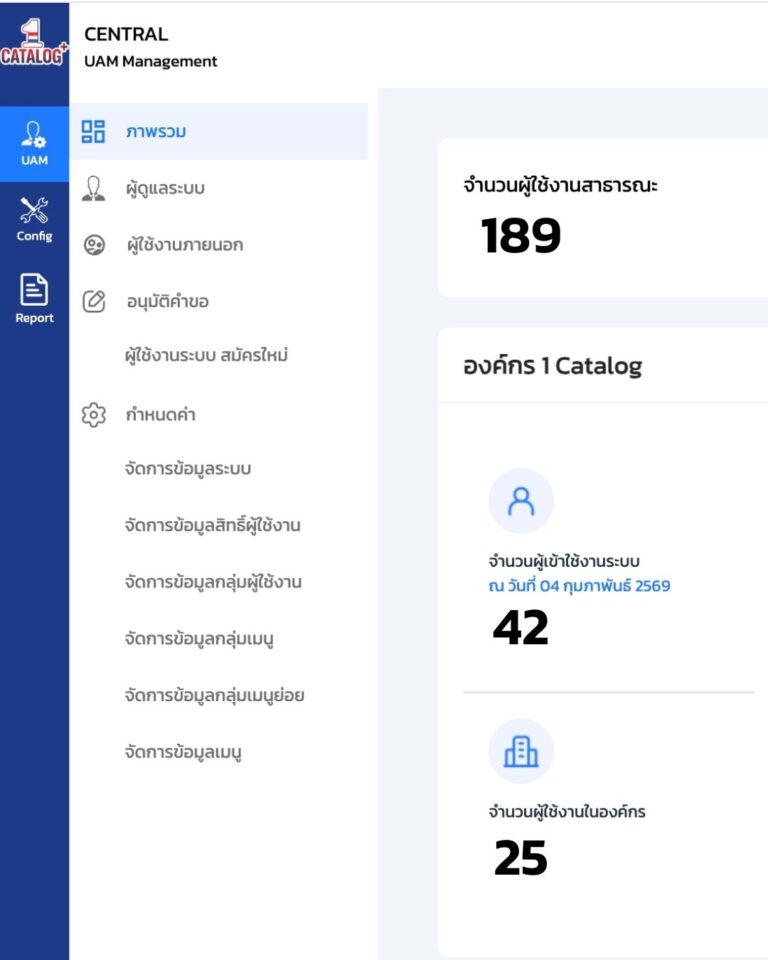Open ผู้ดูแลระบบ menu item
Screen dimensions: 768x960
tap(165, 188)
